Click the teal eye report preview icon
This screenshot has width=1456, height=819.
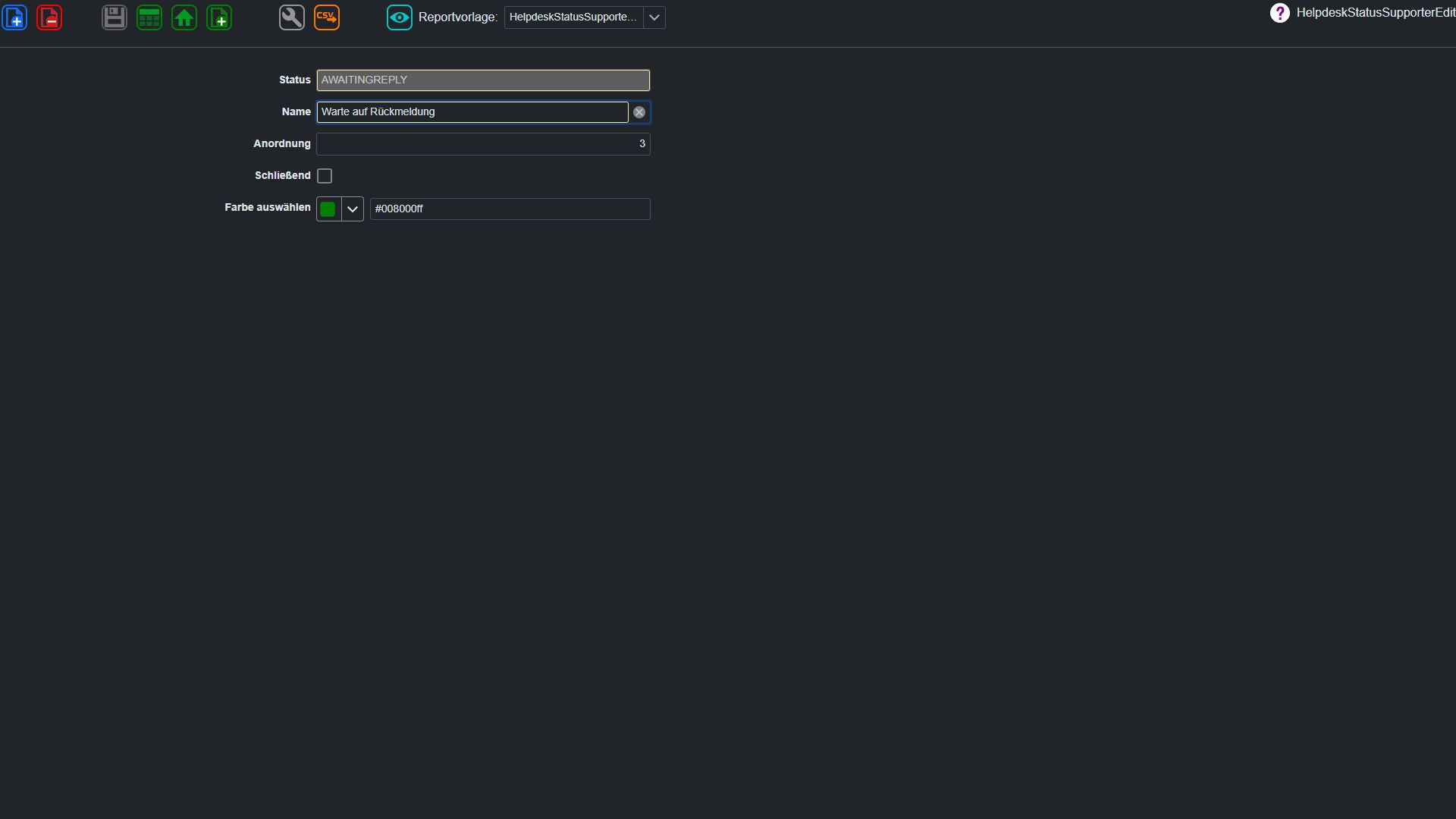[400, 17]
